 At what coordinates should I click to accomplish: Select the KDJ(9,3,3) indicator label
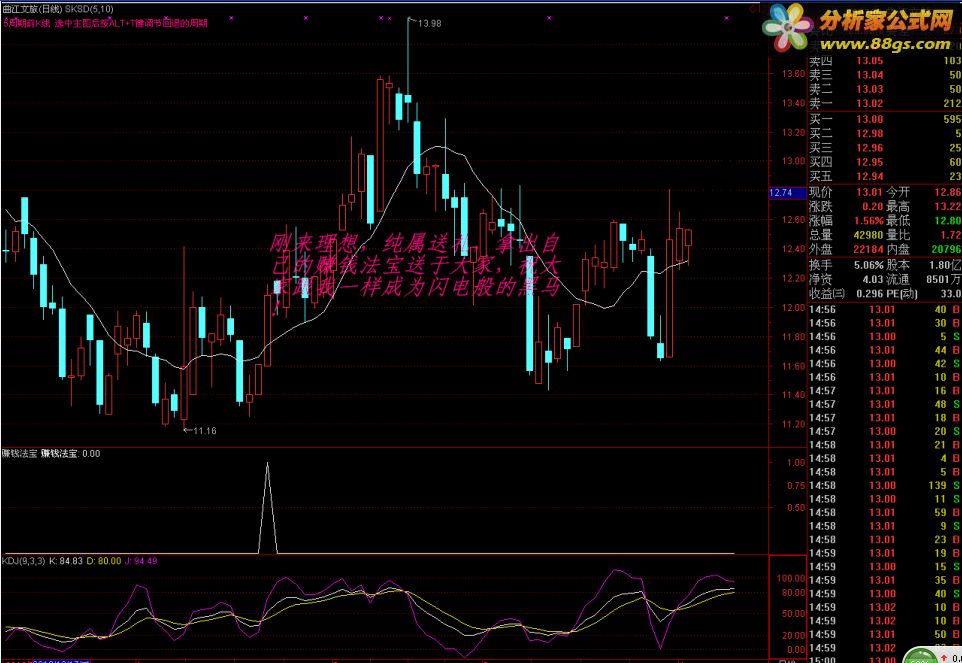point(23,561)
